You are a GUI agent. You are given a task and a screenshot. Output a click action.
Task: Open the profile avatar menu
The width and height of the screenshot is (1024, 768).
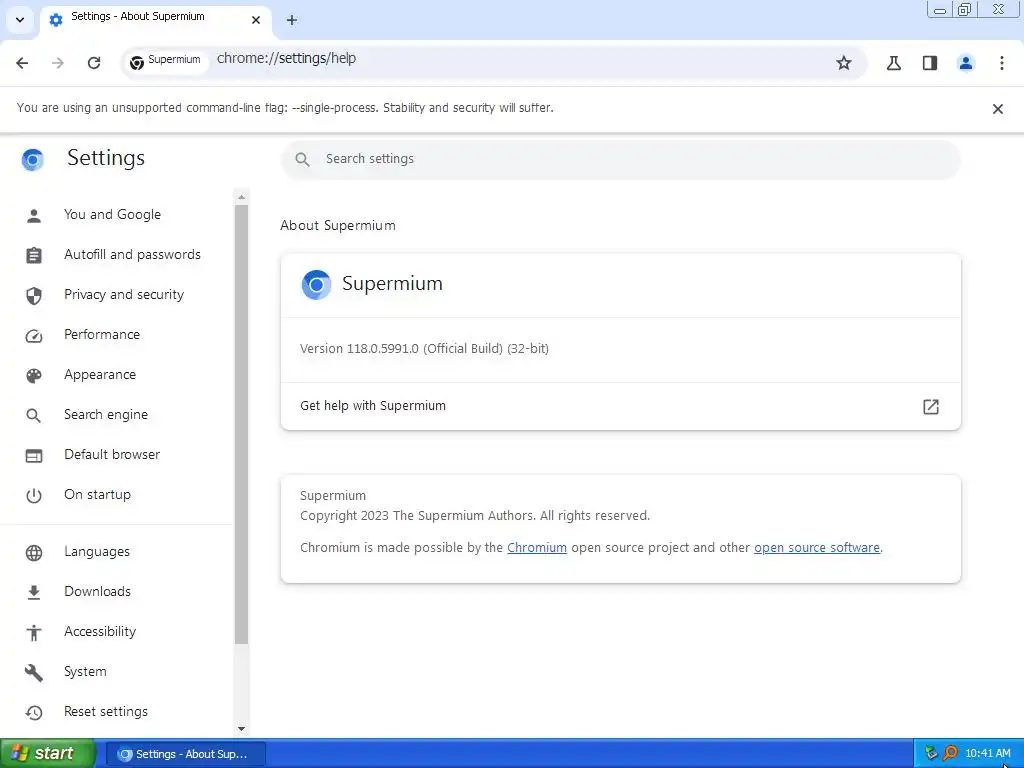click(966, 63)
